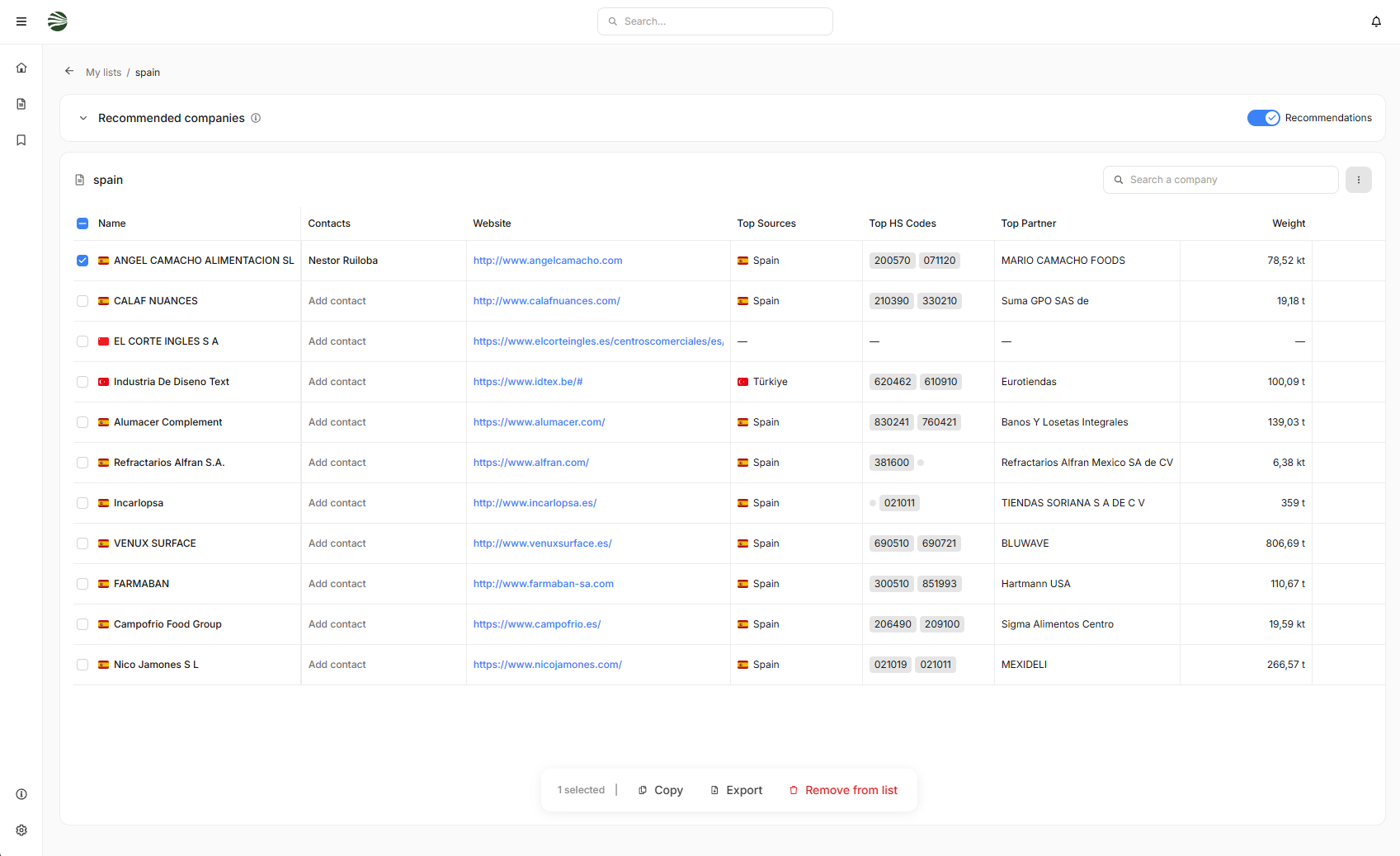Click contact Nestor Ruiloba
Image resolution: width=1400 pixels, height=856 pixels.
click(x=343, y=261)
